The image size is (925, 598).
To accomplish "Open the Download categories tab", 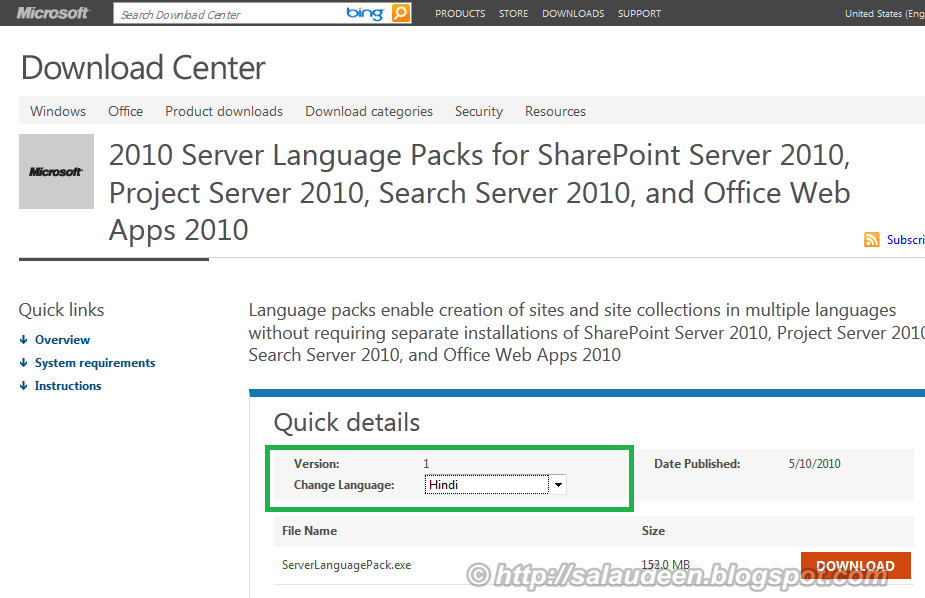I will (369, 111).
